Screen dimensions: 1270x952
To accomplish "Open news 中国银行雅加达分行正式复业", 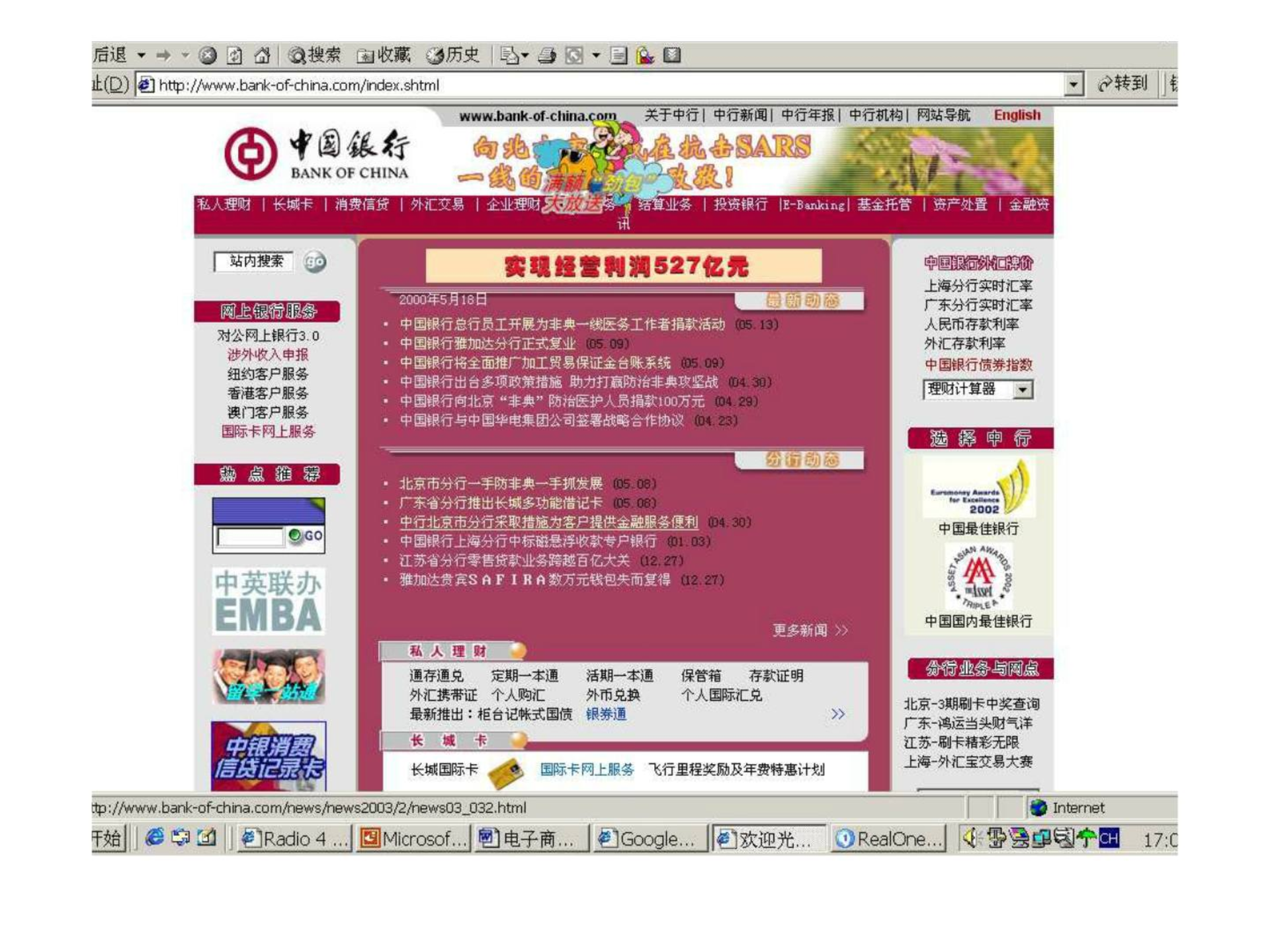I will [x=487, y=344].
